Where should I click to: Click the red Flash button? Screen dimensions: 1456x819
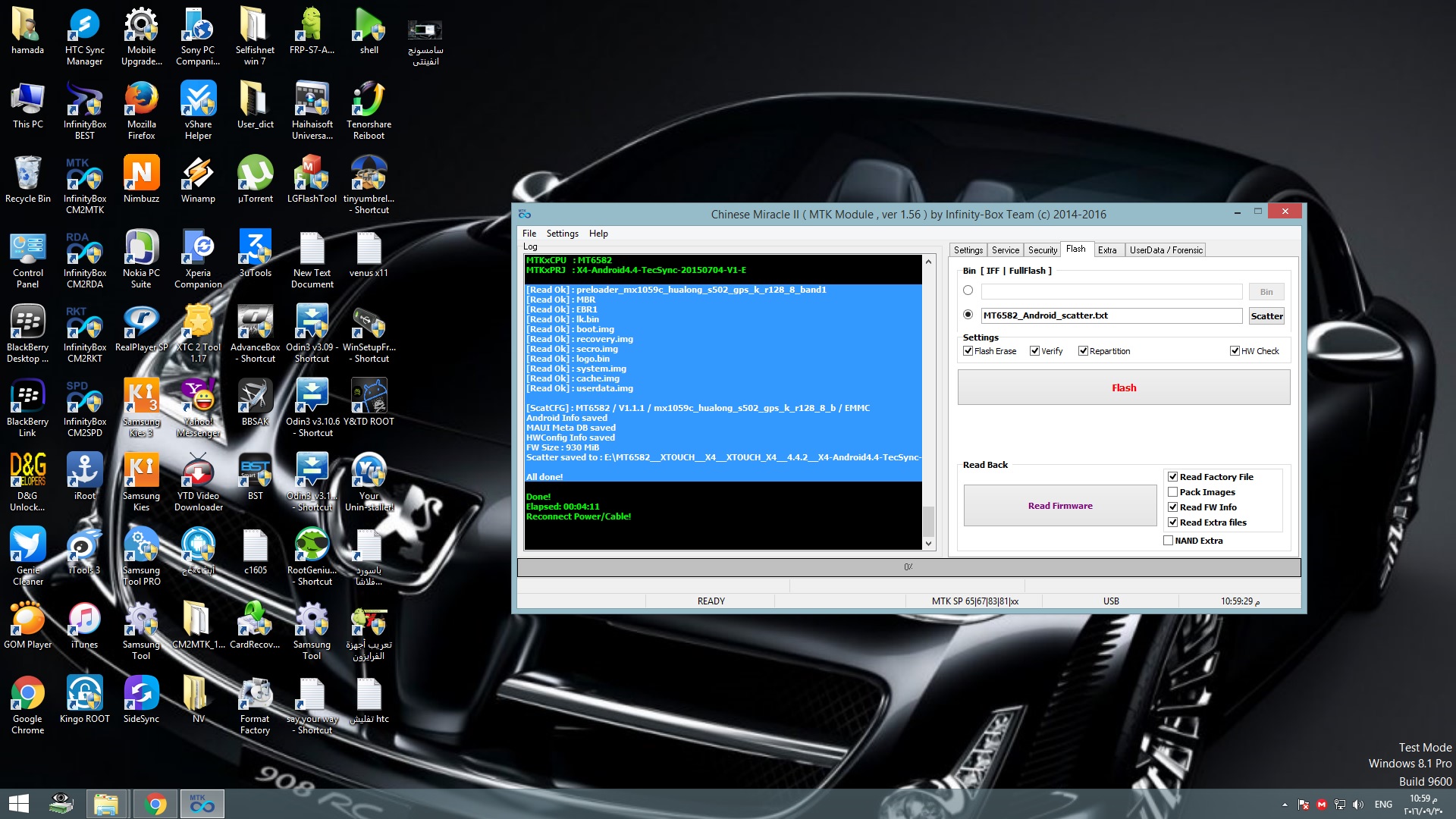click(1124, 388)
